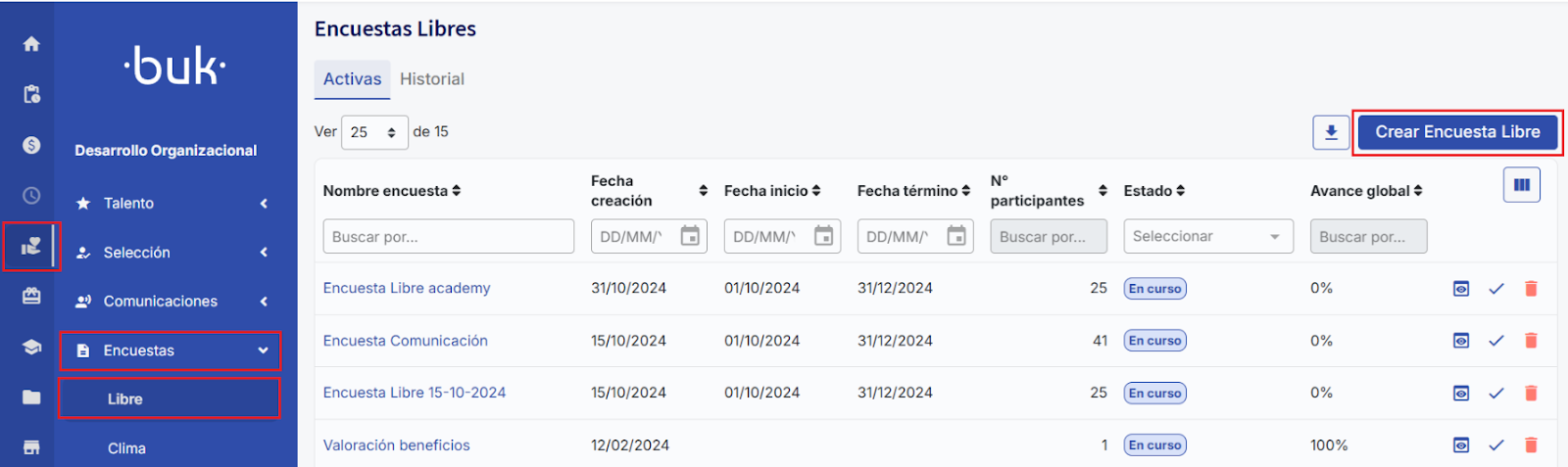Click the graduation cap icon in sidebar
This screenshot has height=467, width=1568.
31,347
